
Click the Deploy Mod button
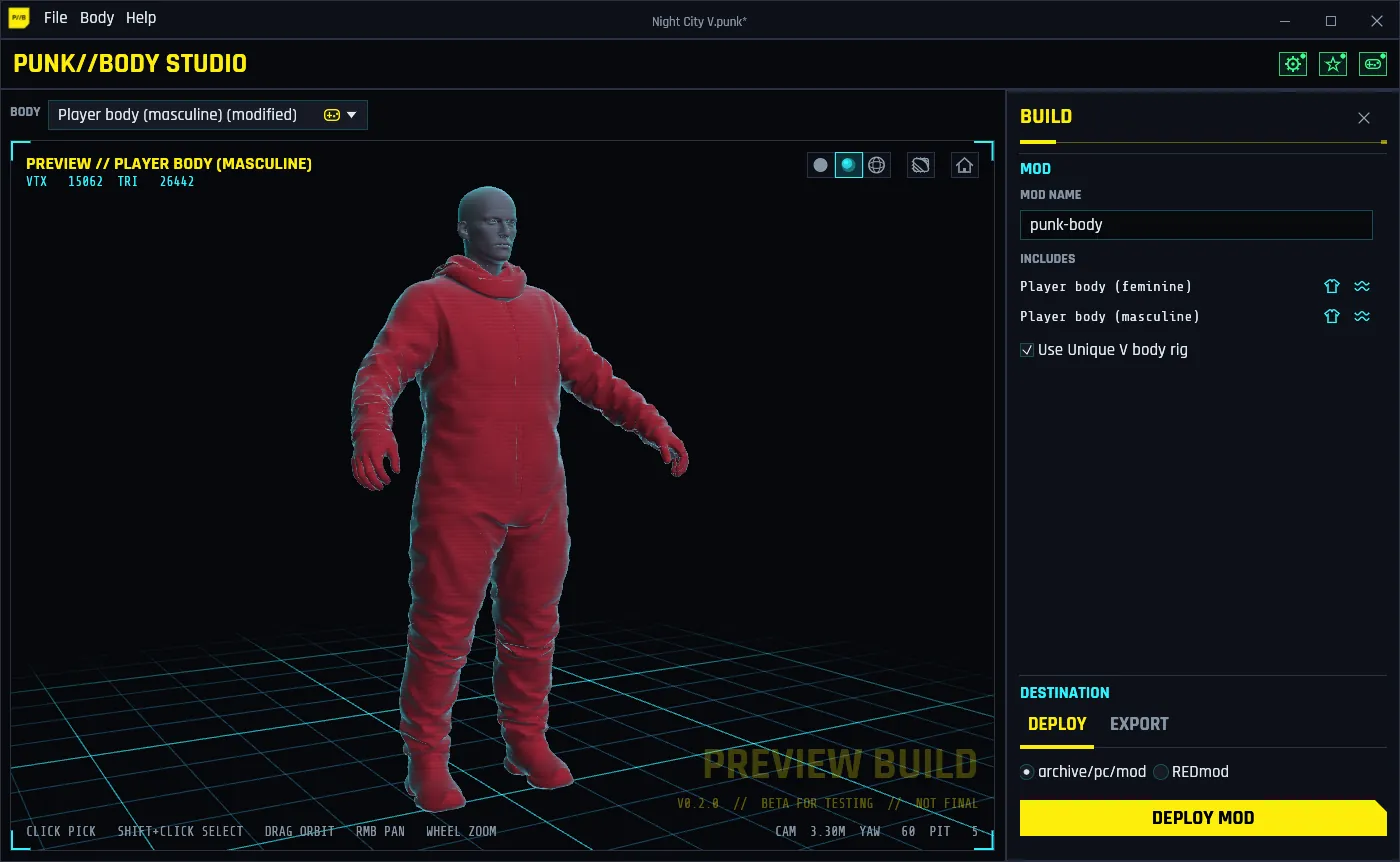click(1203, 818)
